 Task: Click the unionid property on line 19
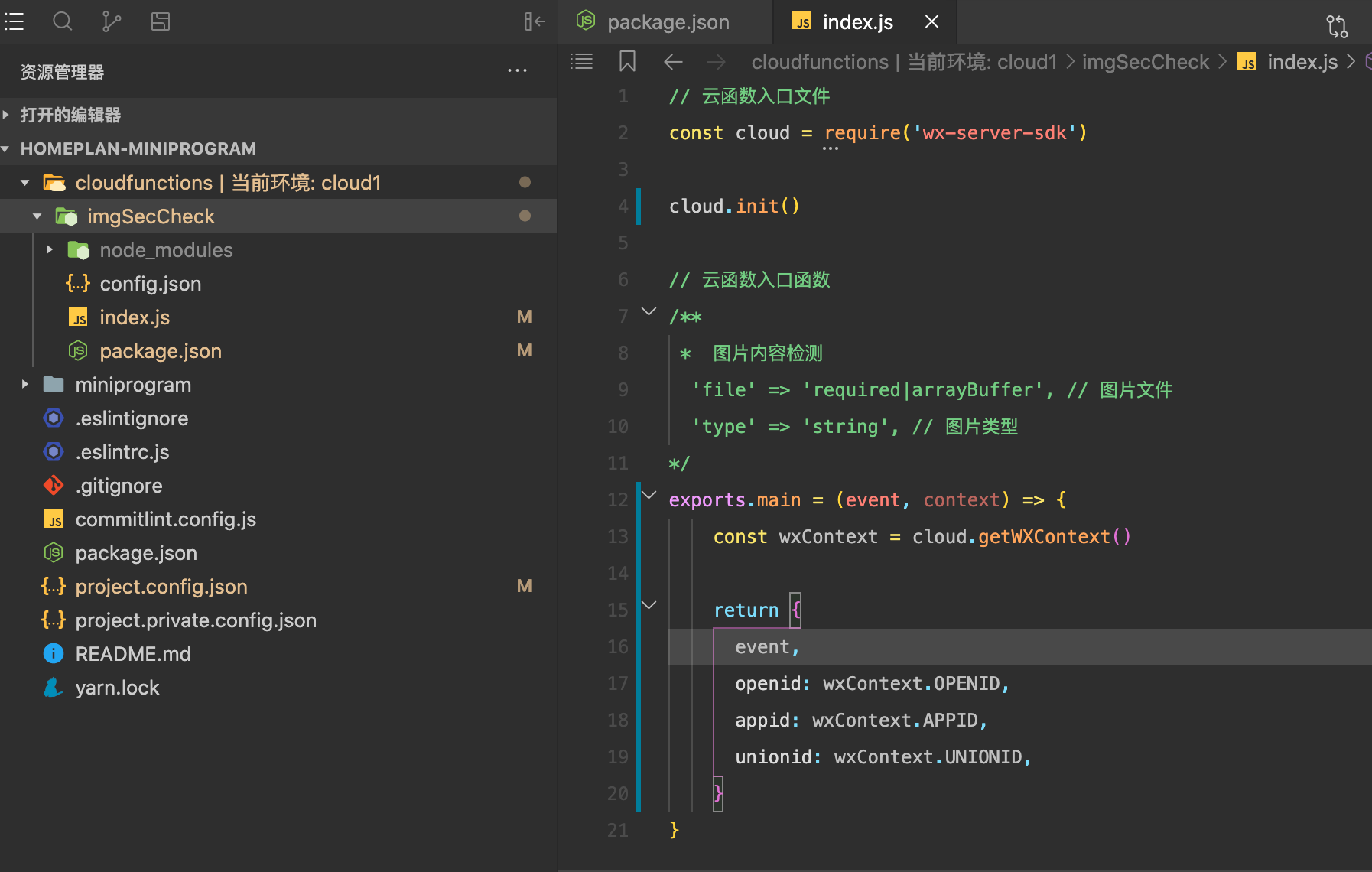coord(774,757)
